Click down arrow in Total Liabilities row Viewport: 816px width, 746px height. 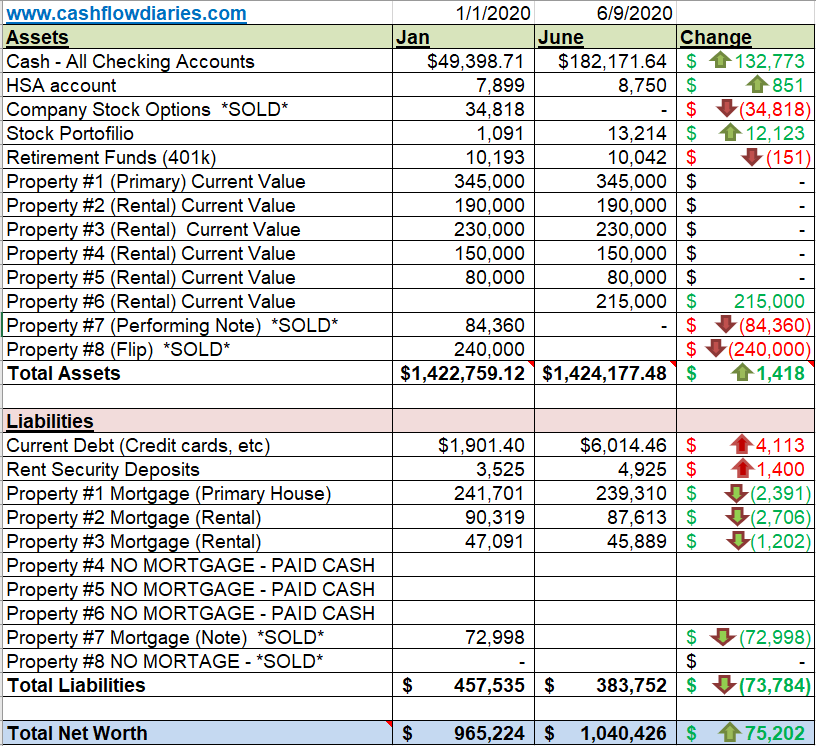tap(724, 684)
